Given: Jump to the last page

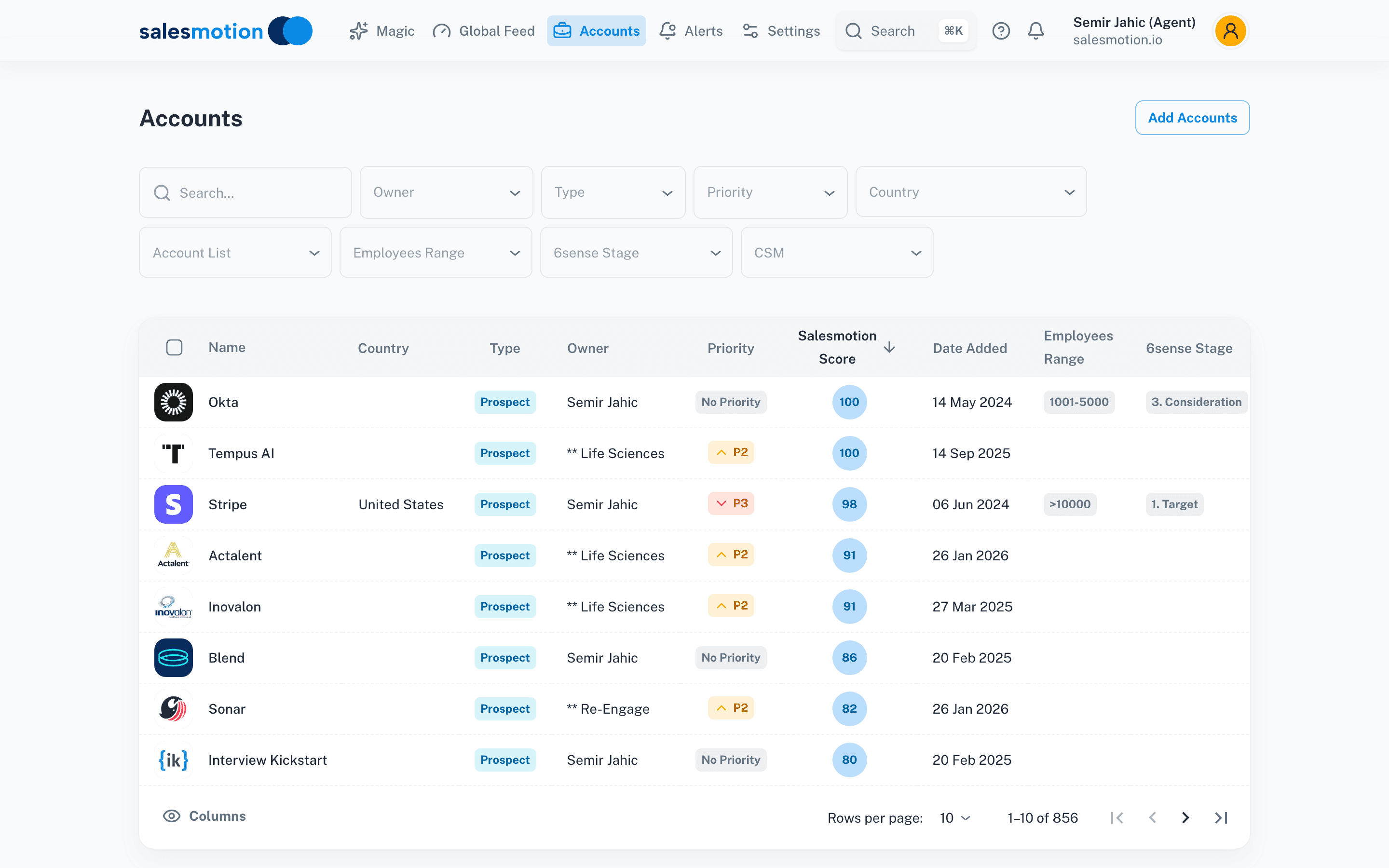Looking at the screenshot, I should [1221, 817].
